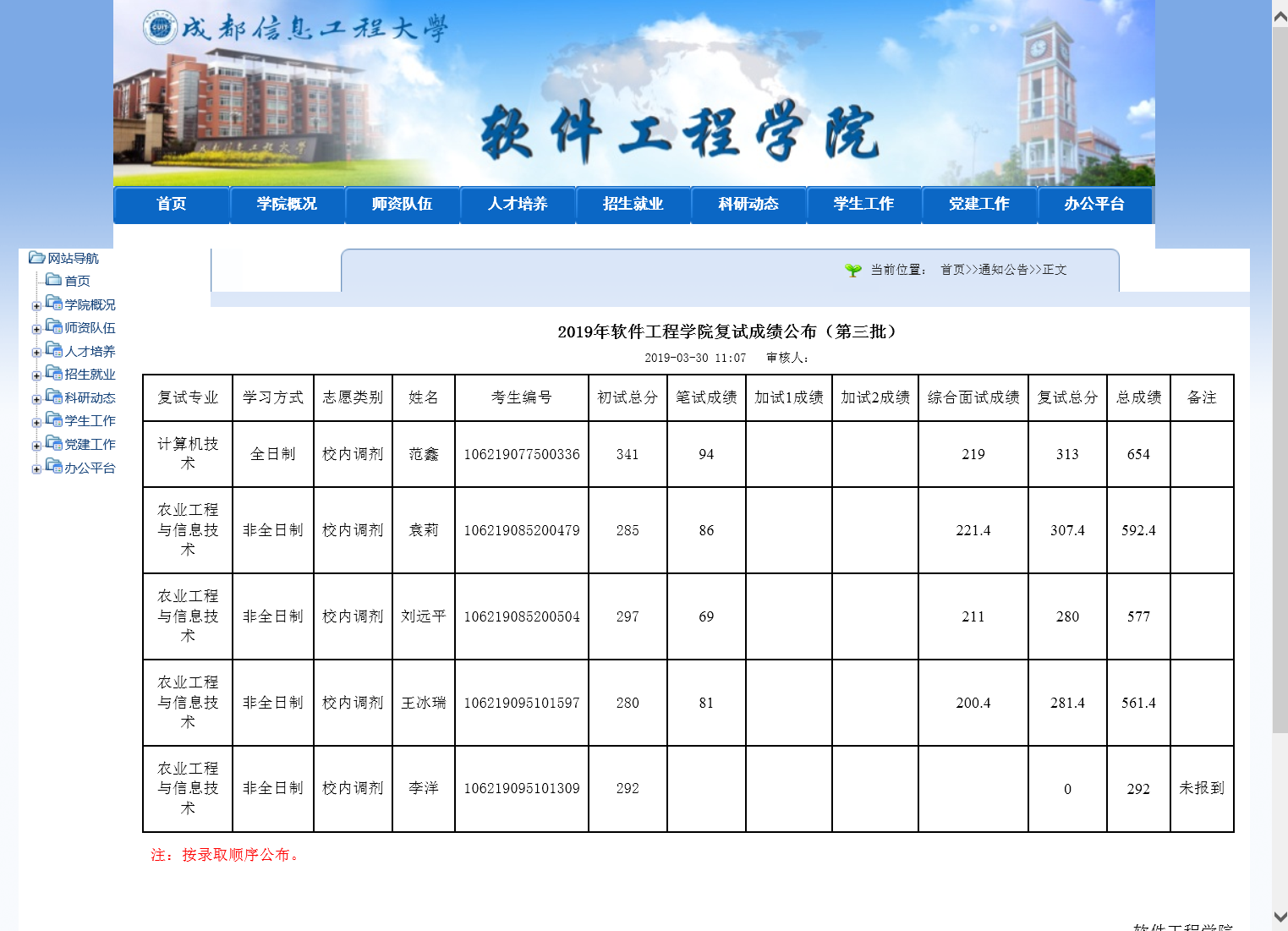The height and width of the screenshot is (931, 1288).
Task: Select 师资队伍 from the top navigation bar
Action: point(402,204)
